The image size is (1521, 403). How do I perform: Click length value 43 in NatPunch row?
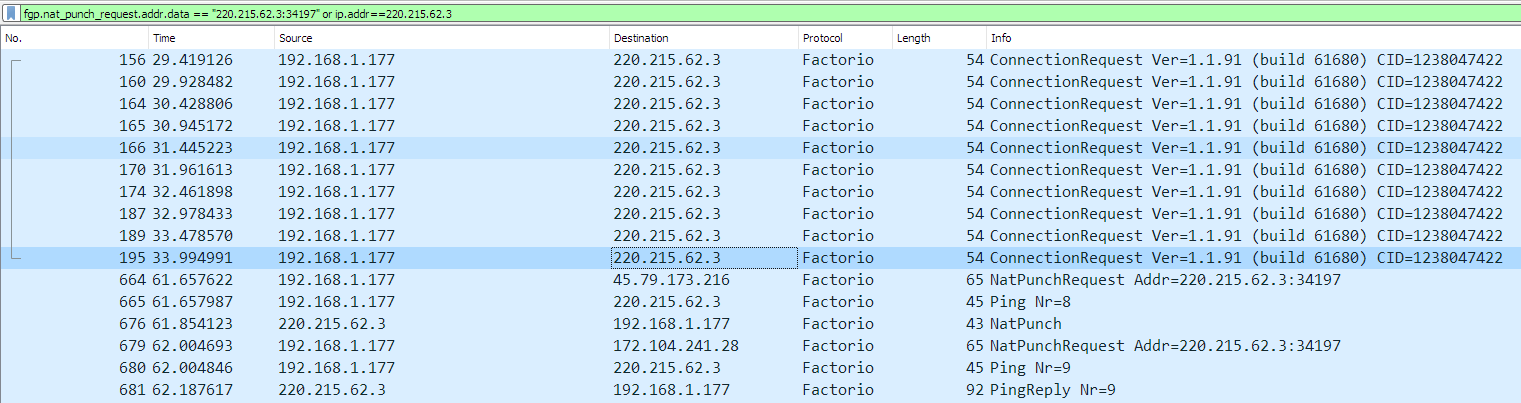(975, 323)
